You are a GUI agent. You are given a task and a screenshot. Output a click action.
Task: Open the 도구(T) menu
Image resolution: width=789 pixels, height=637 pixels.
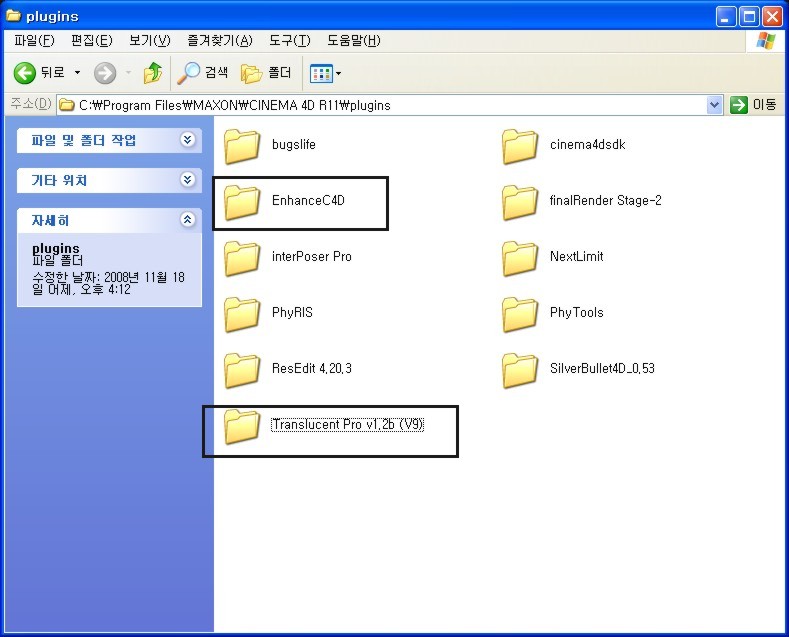(289, 40)
